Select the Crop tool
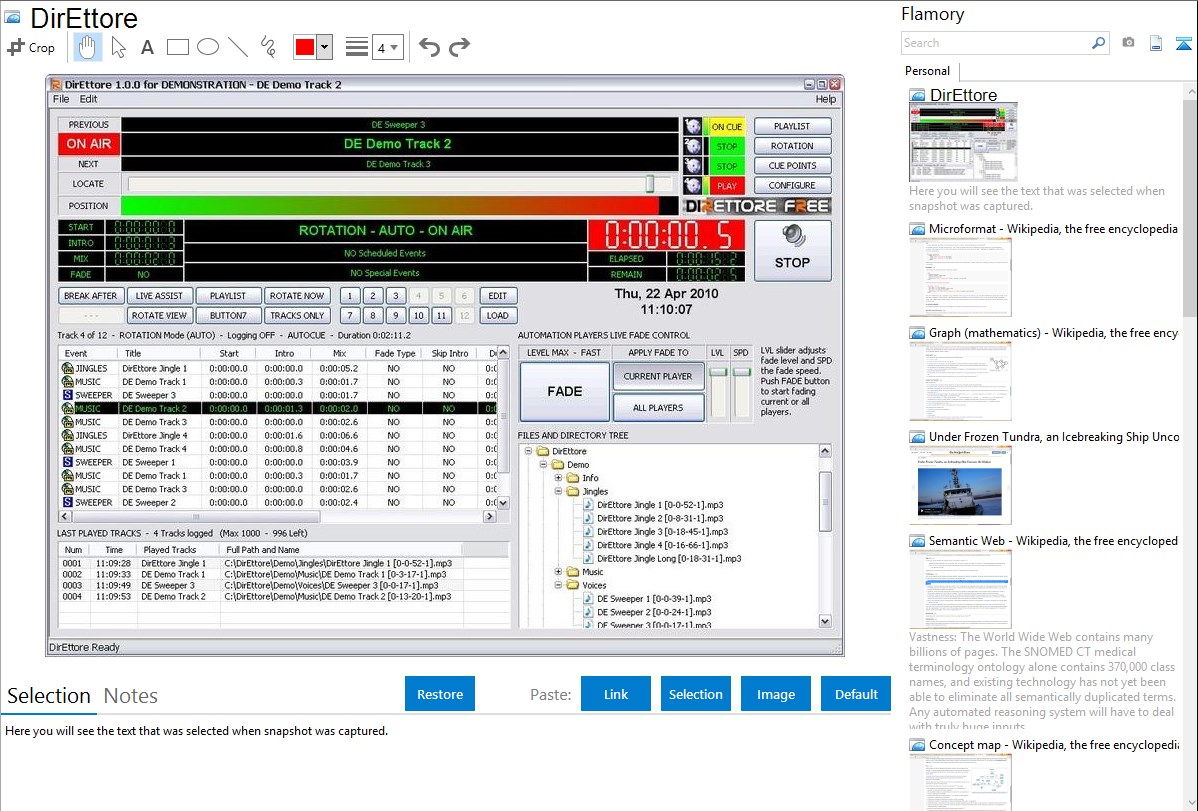Viewport: 1198px width, 811px height. coord(31,47)
